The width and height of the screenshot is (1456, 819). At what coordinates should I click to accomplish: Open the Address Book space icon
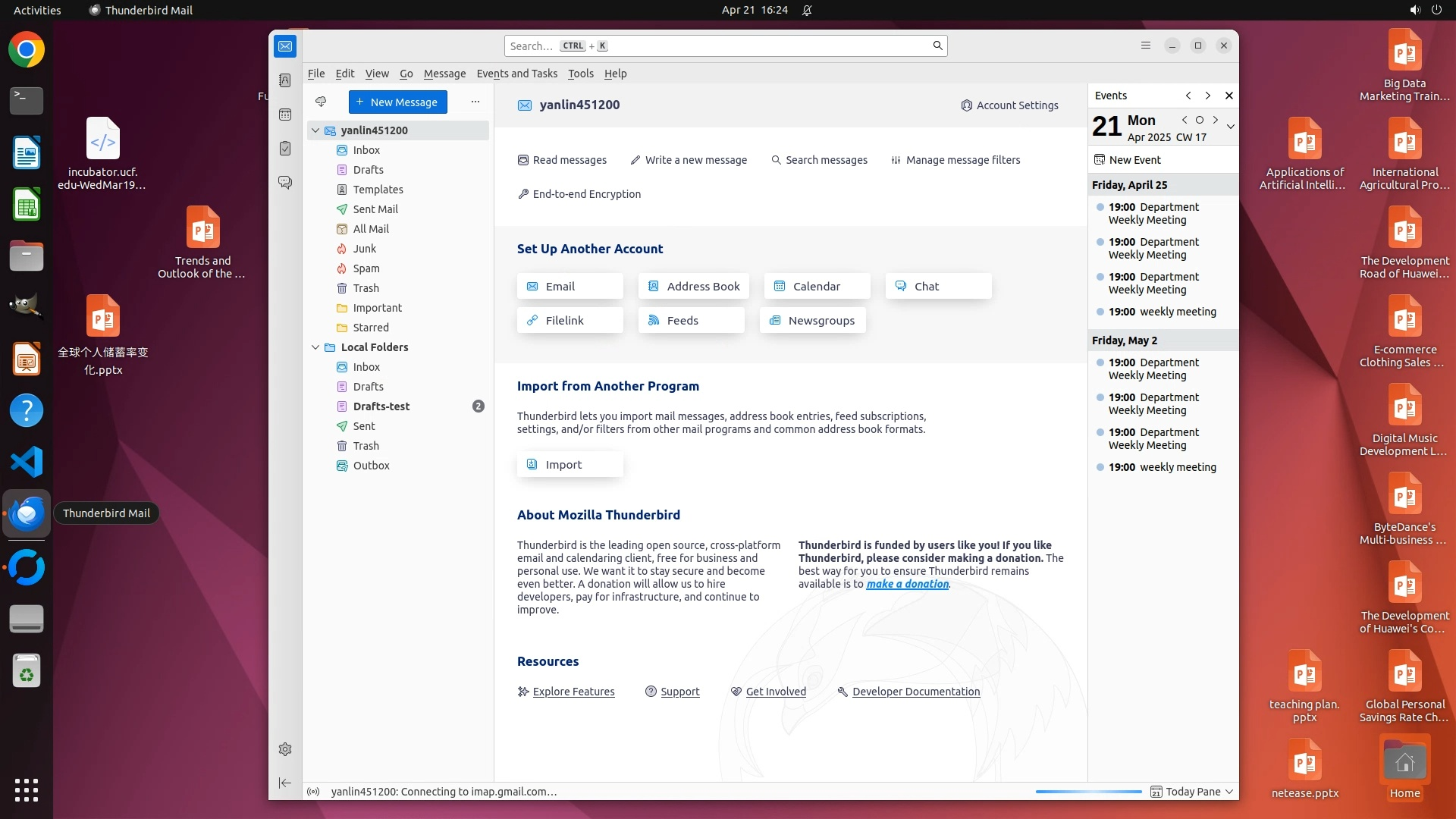pyautogui.click(x=285, y=80)
